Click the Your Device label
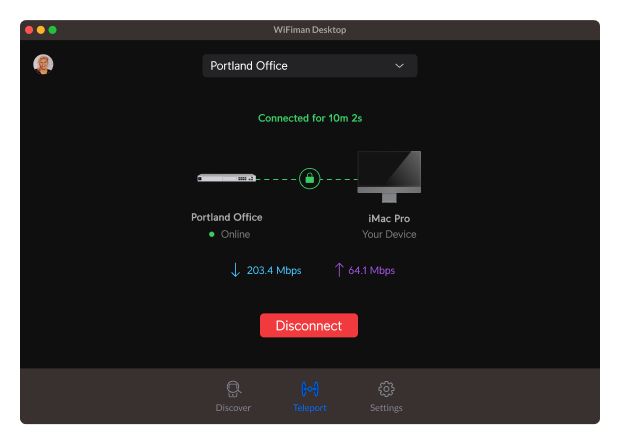This screenshot has height=445, width=620. 389,235
